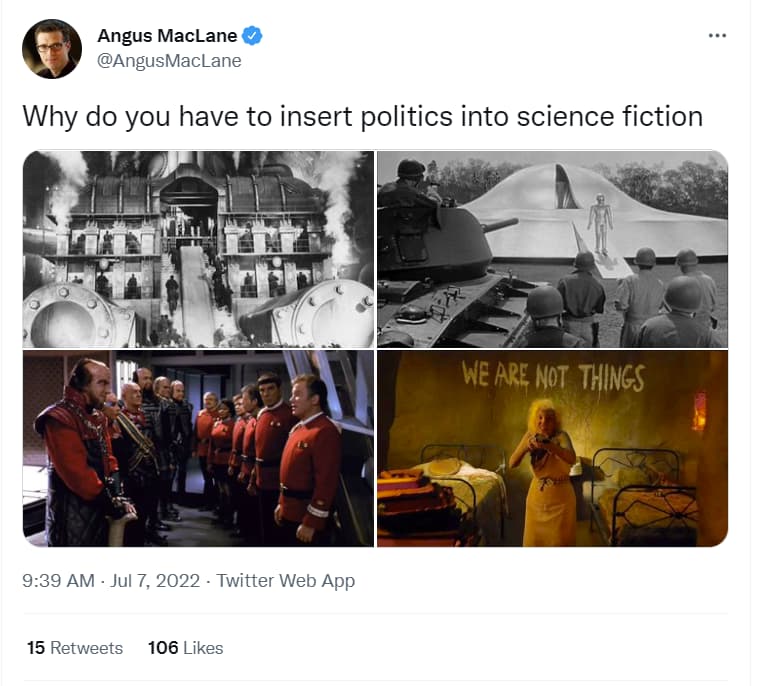This screenshot has height=686, width=757.
Task: Click the Angus MacLane display name
Action: pyautogui.click(x=167, y=36)
